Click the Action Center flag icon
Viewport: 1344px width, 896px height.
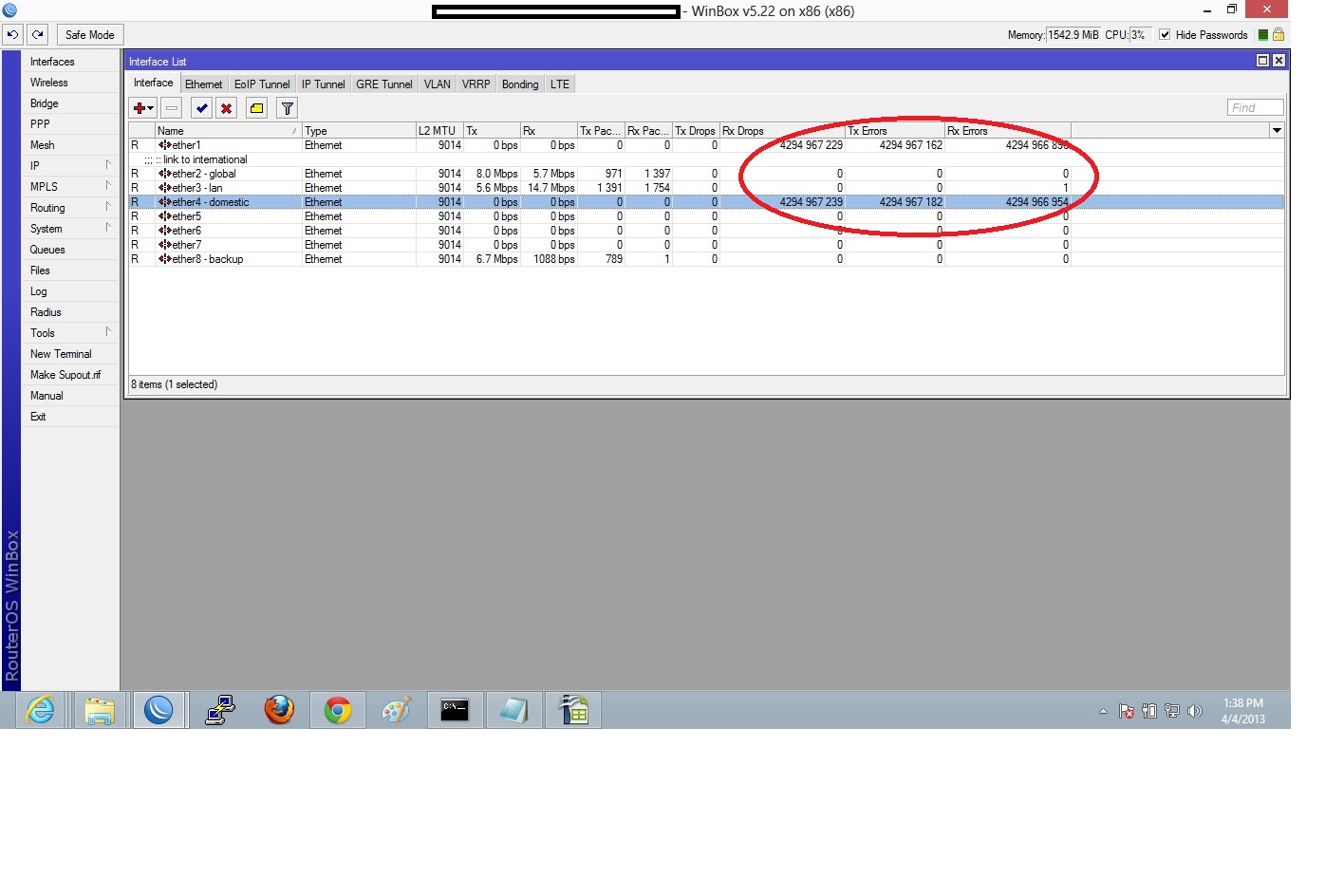1127,711
